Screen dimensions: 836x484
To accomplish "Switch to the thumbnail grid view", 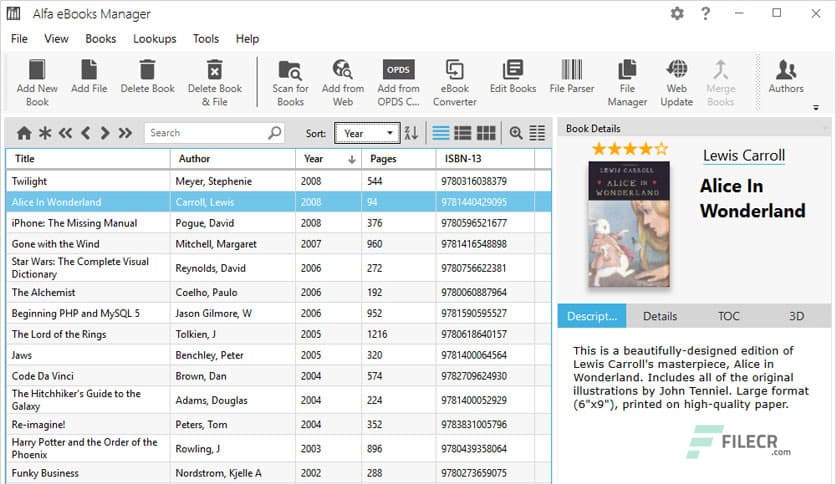I will tap(486, 133).
